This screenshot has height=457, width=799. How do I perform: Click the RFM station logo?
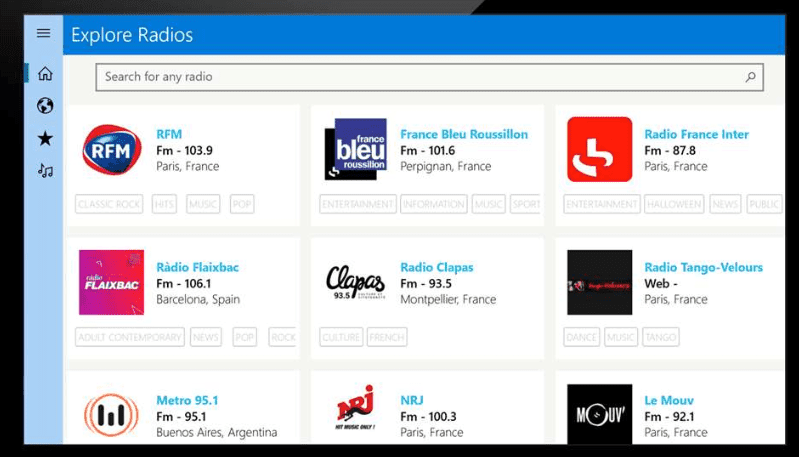111,150
